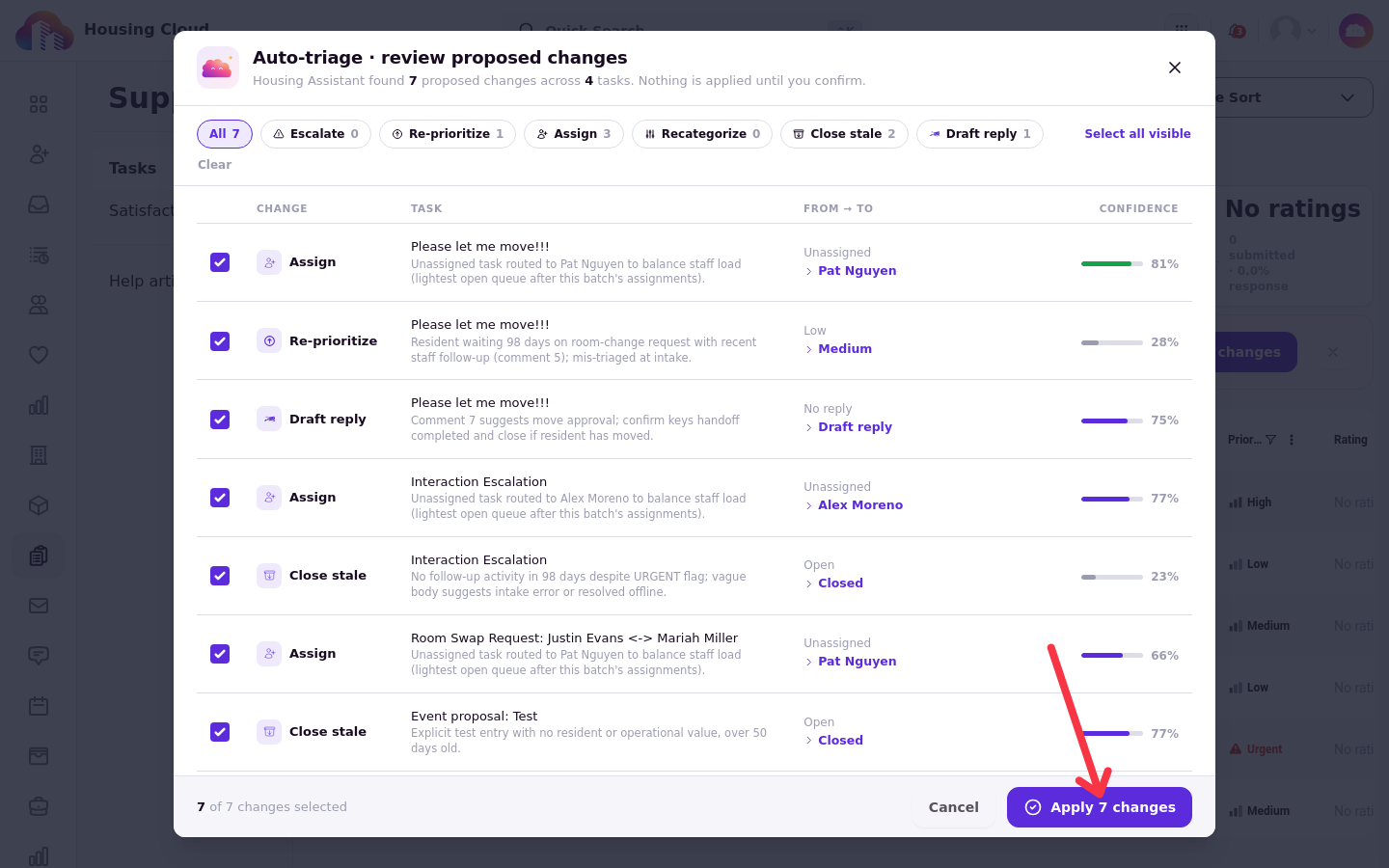
Task: Open the Sort dropdown in background page
Action: point(1293,97)
